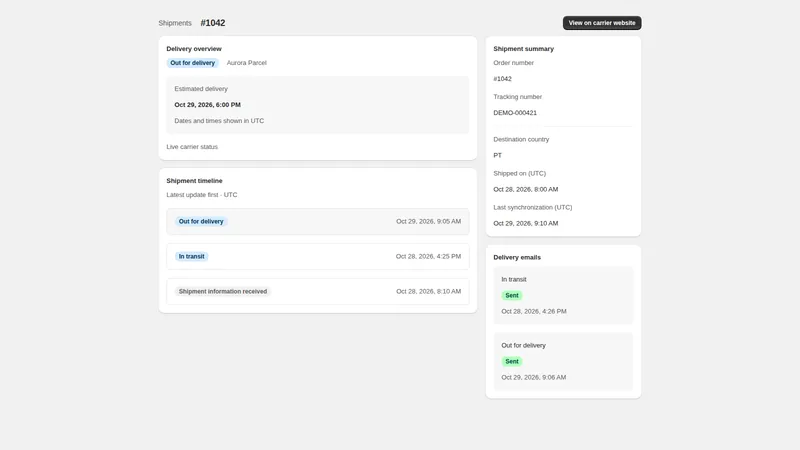The image size is (800, 450).
Task: Click Tracking number label
Action: 517,97
